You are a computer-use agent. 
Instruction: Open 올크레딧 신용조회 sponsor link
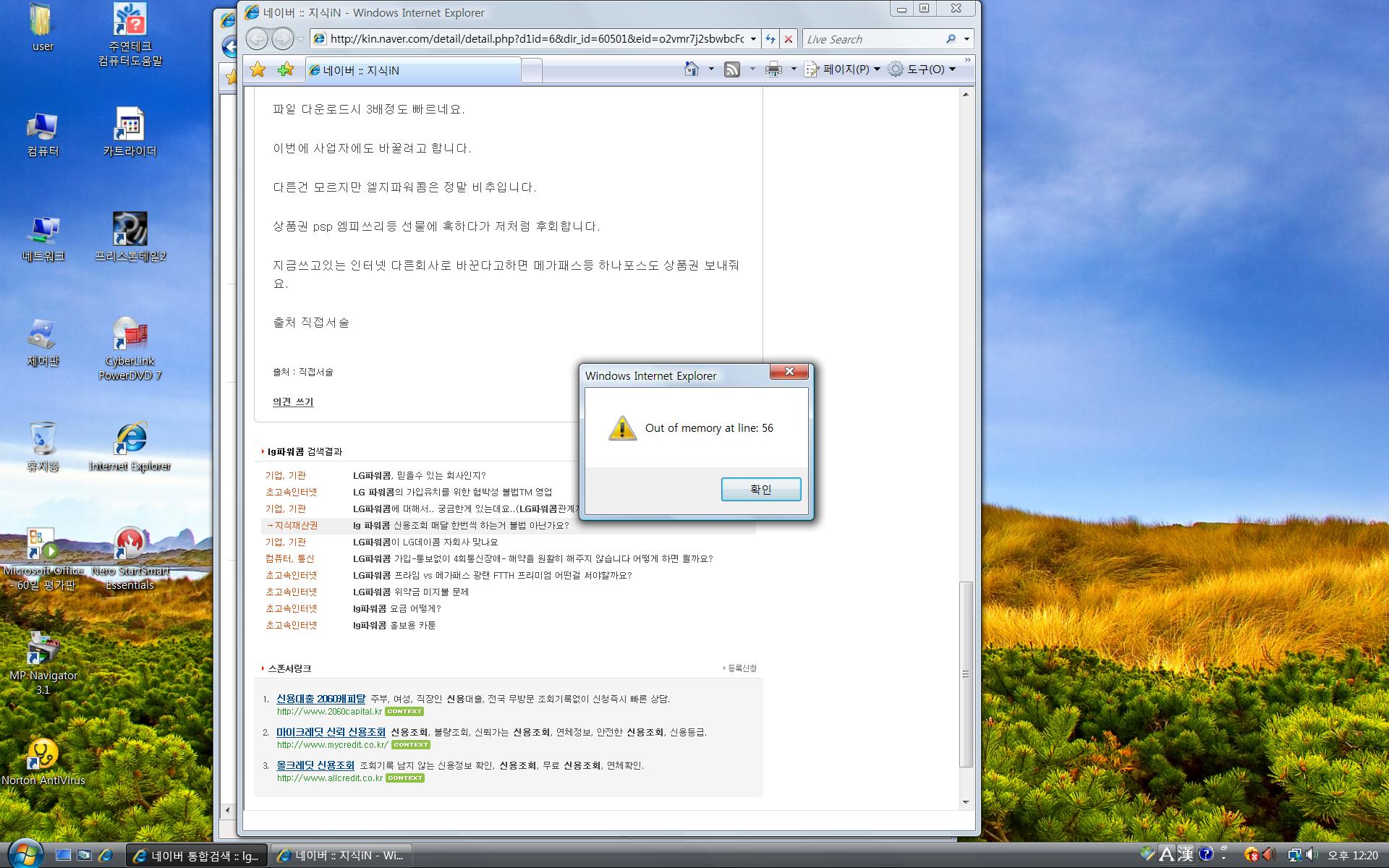coord(315,765)
